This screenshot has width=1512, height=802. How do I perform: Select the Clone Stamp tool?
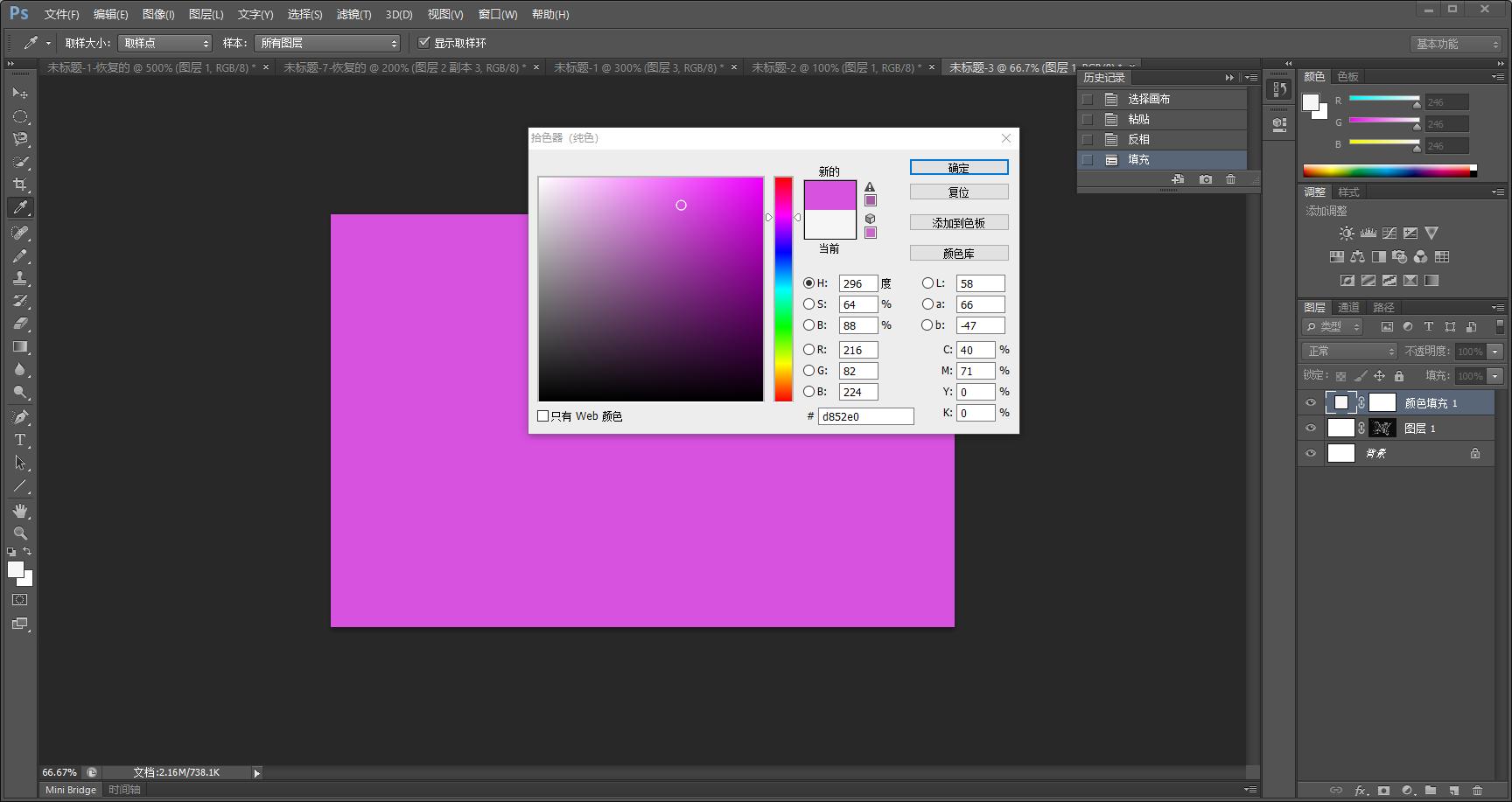[x=20, y=278]
